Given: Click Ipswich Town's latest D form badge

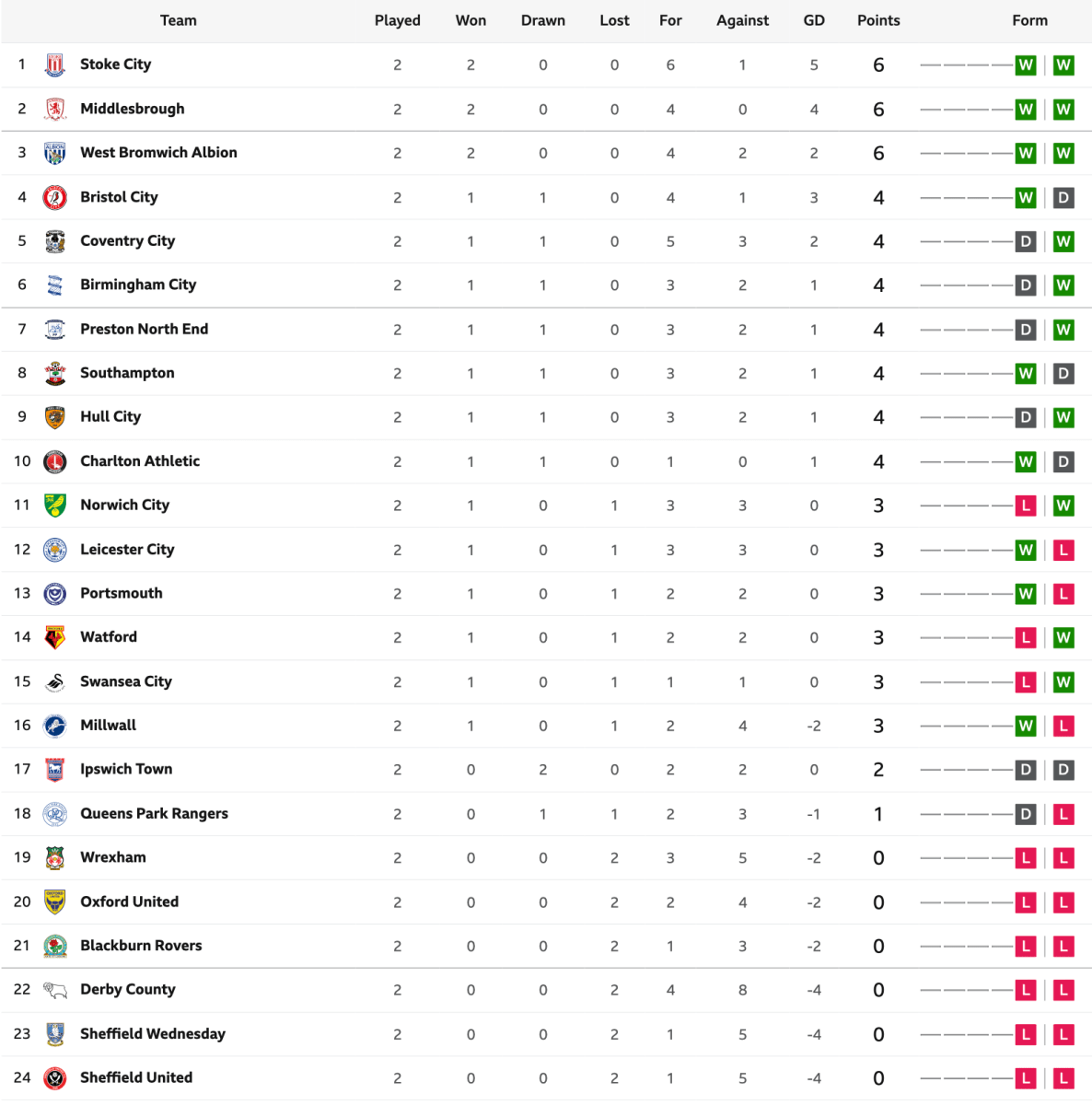Looking at the screenshot, I should (x=1063, y=770).
